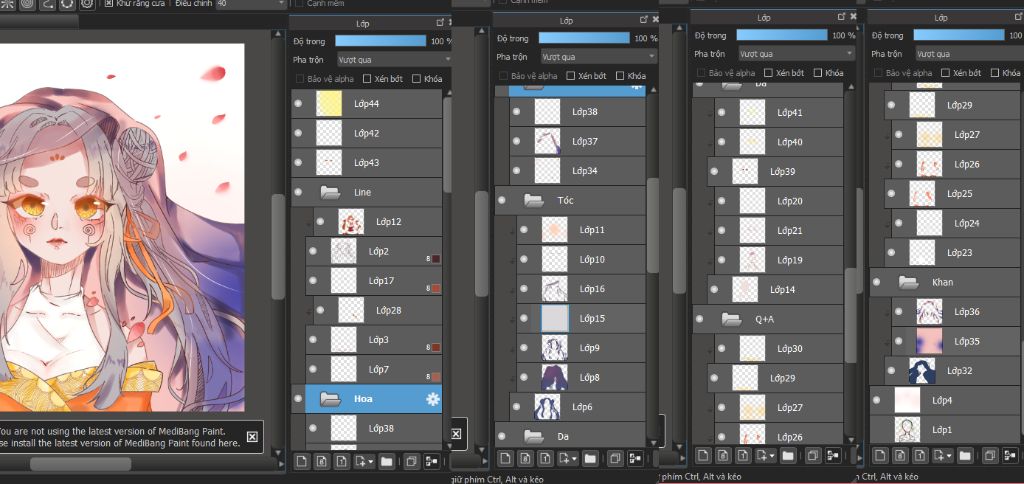Screen dimensions: 1024x484
Task: Merge layer down in panel with Khan folder
Action: click(x=1010, y=455)
